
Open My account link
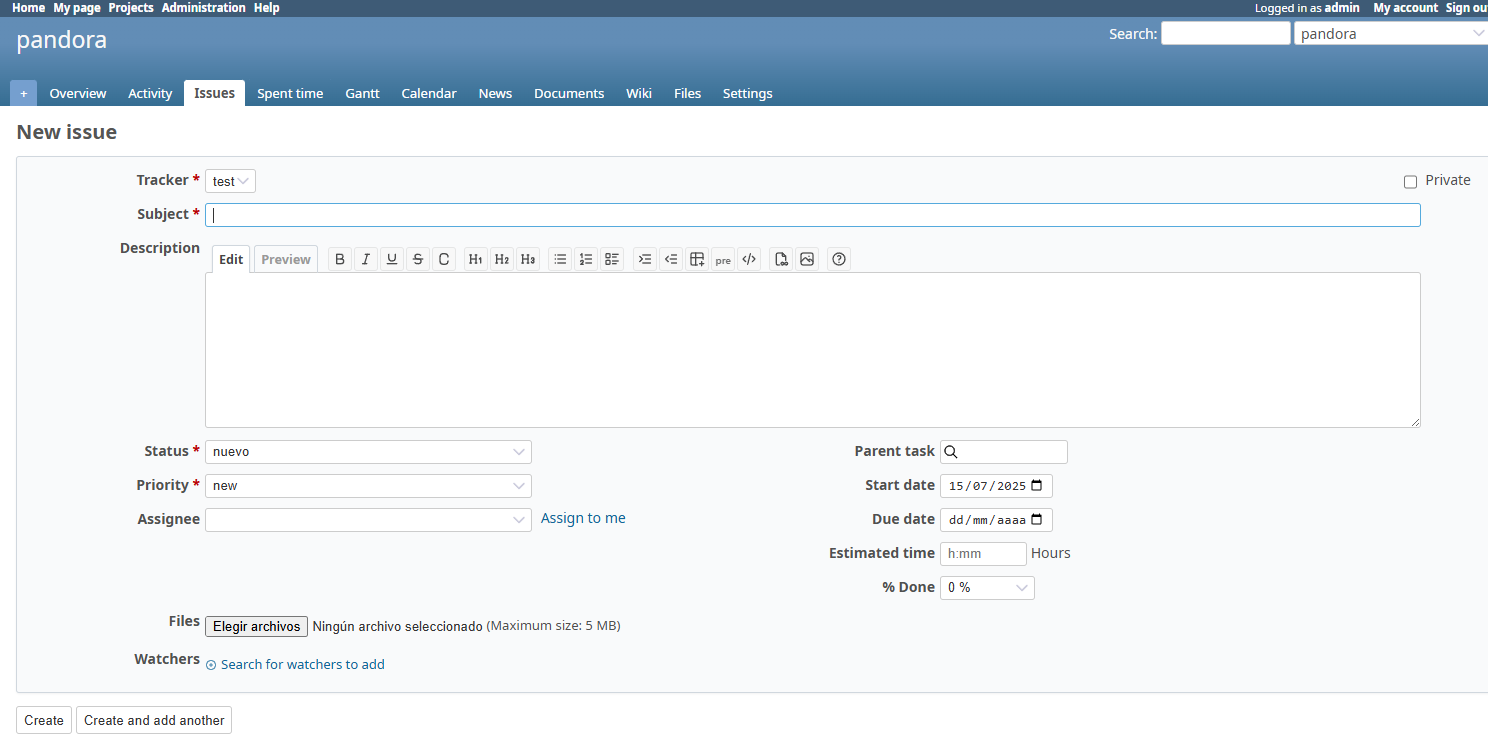[1406, 7]
